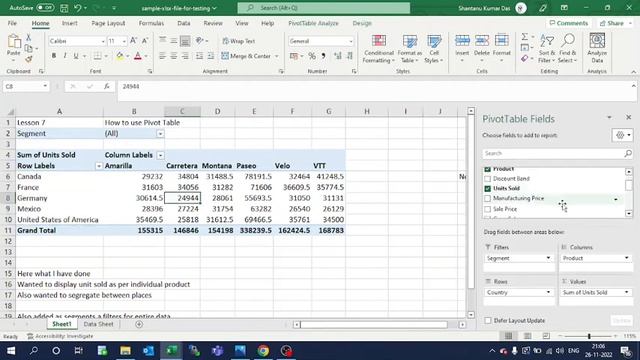
Task: Switch to Page Layout tab
Action: coord(108,23)
